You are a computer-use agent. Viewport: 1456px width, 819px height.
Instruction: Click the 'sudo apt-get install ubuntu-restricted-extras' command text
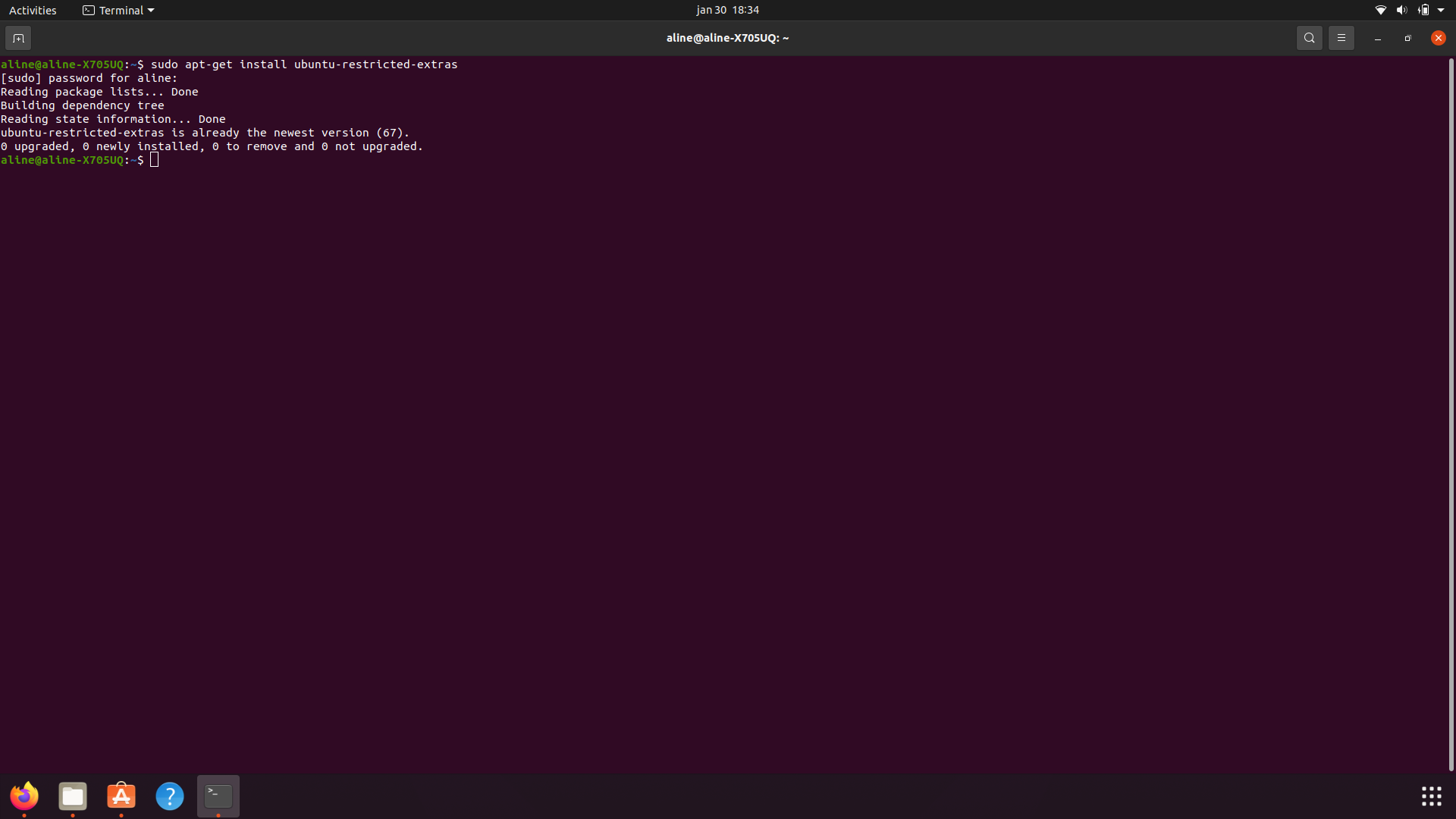coord(304,64)
